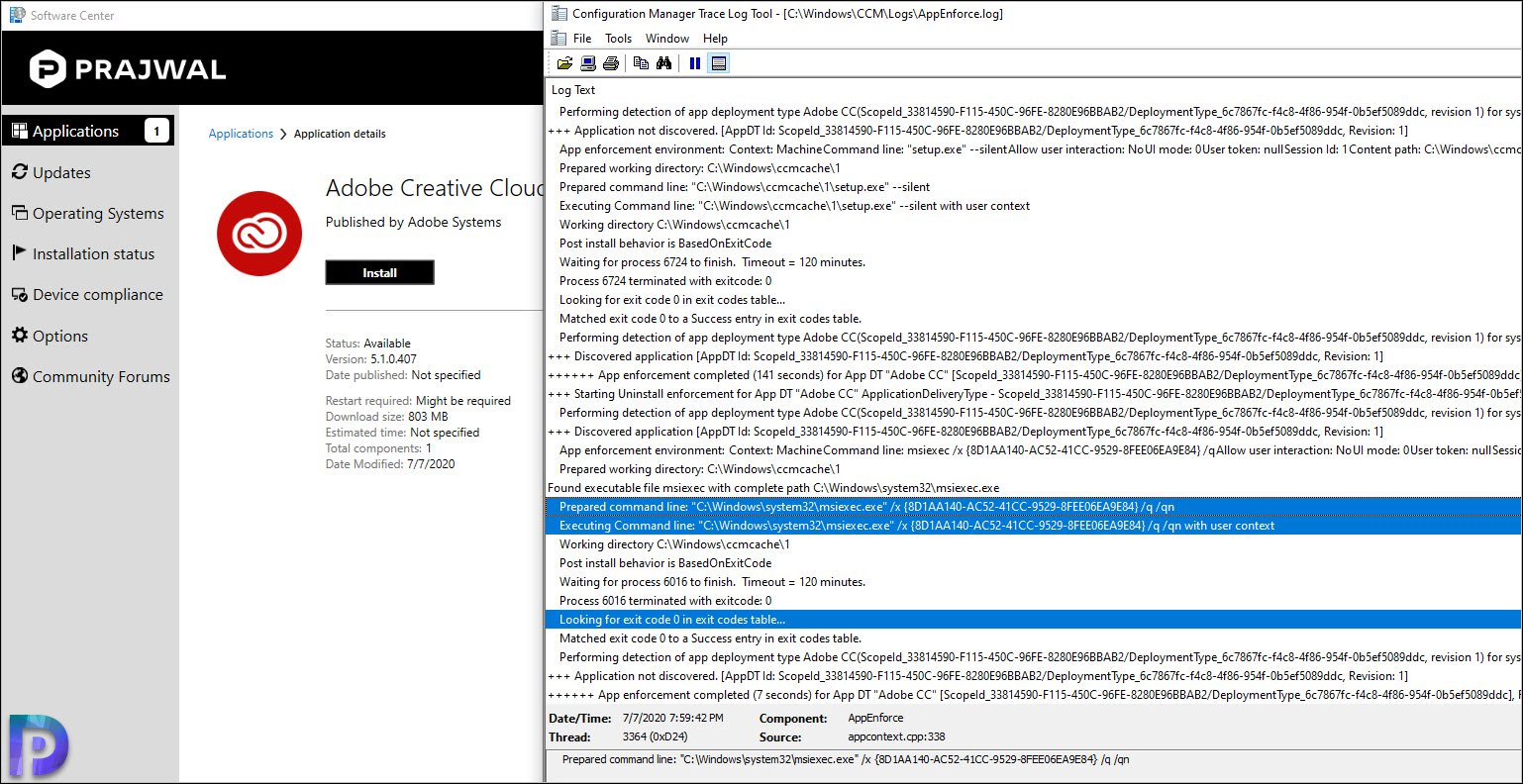Select 'App enforcement completed (7 seconds)' row
This screenshot has width=1523, height=784.
coord(1034,695)
